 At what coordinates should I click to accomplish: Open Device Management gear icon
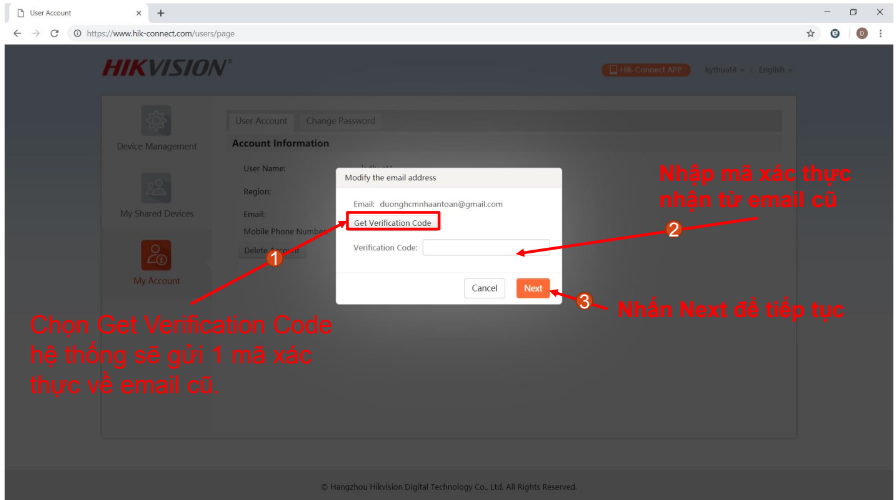coord(155,122)
